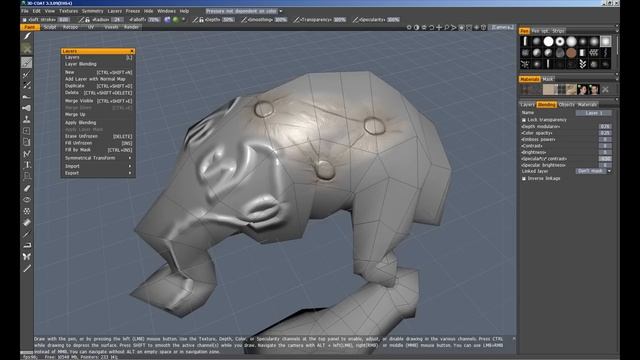Select the eraser tool in left toolbar
Viewport: 640px width, 360px height.
pos(27,188)
